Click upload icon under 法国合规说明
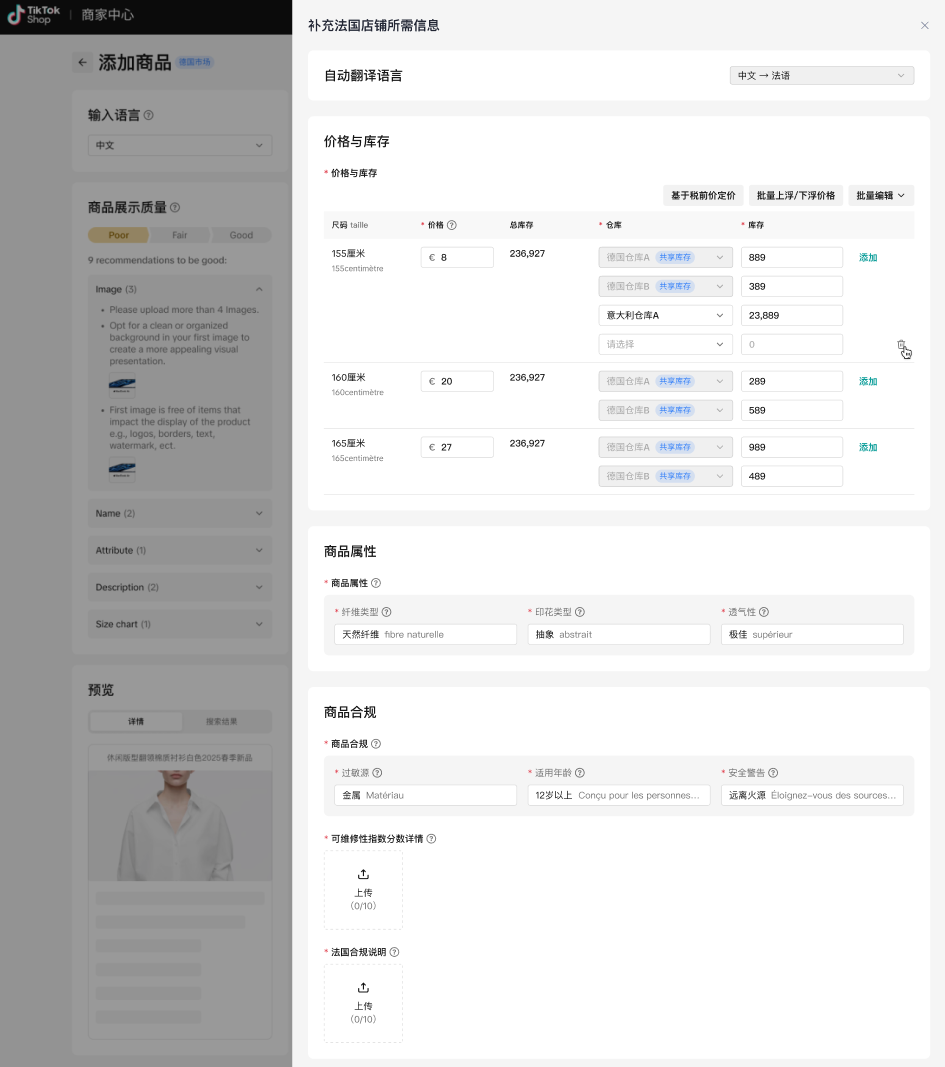Image resolution: width=945 pixels, height=1067 pixels. pyautogui.click(x=363, y=988)
